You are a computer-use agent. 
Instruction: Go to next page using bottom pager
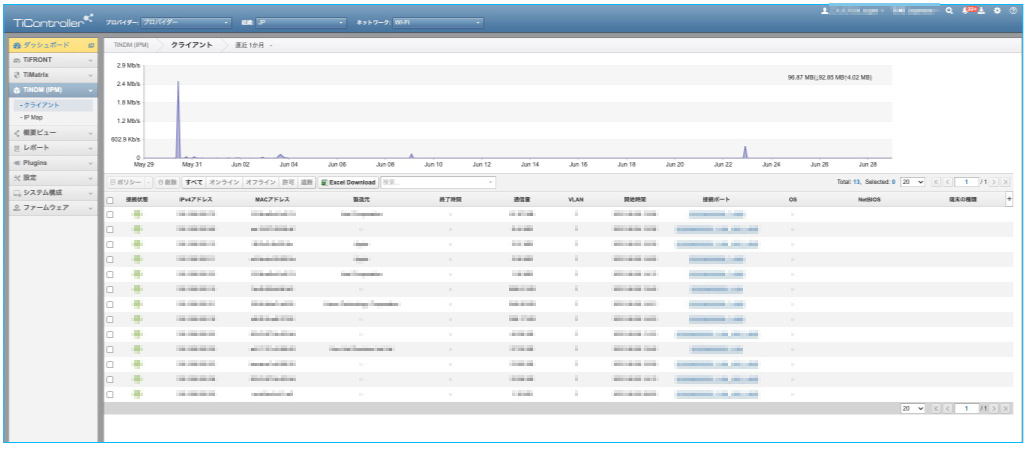point(995,408)
